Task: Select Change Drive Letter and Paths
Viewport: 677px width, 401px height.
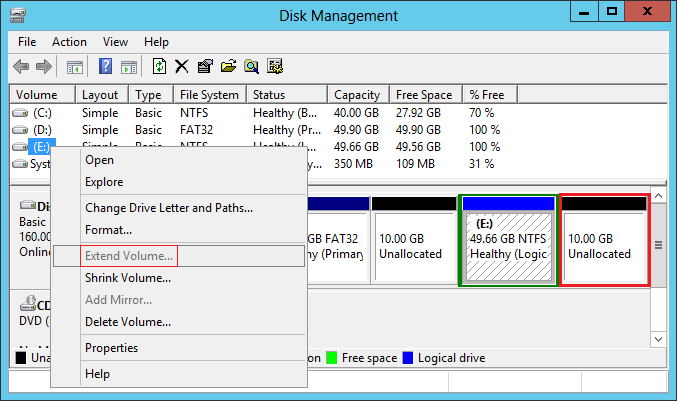Action: coord(169,208)
